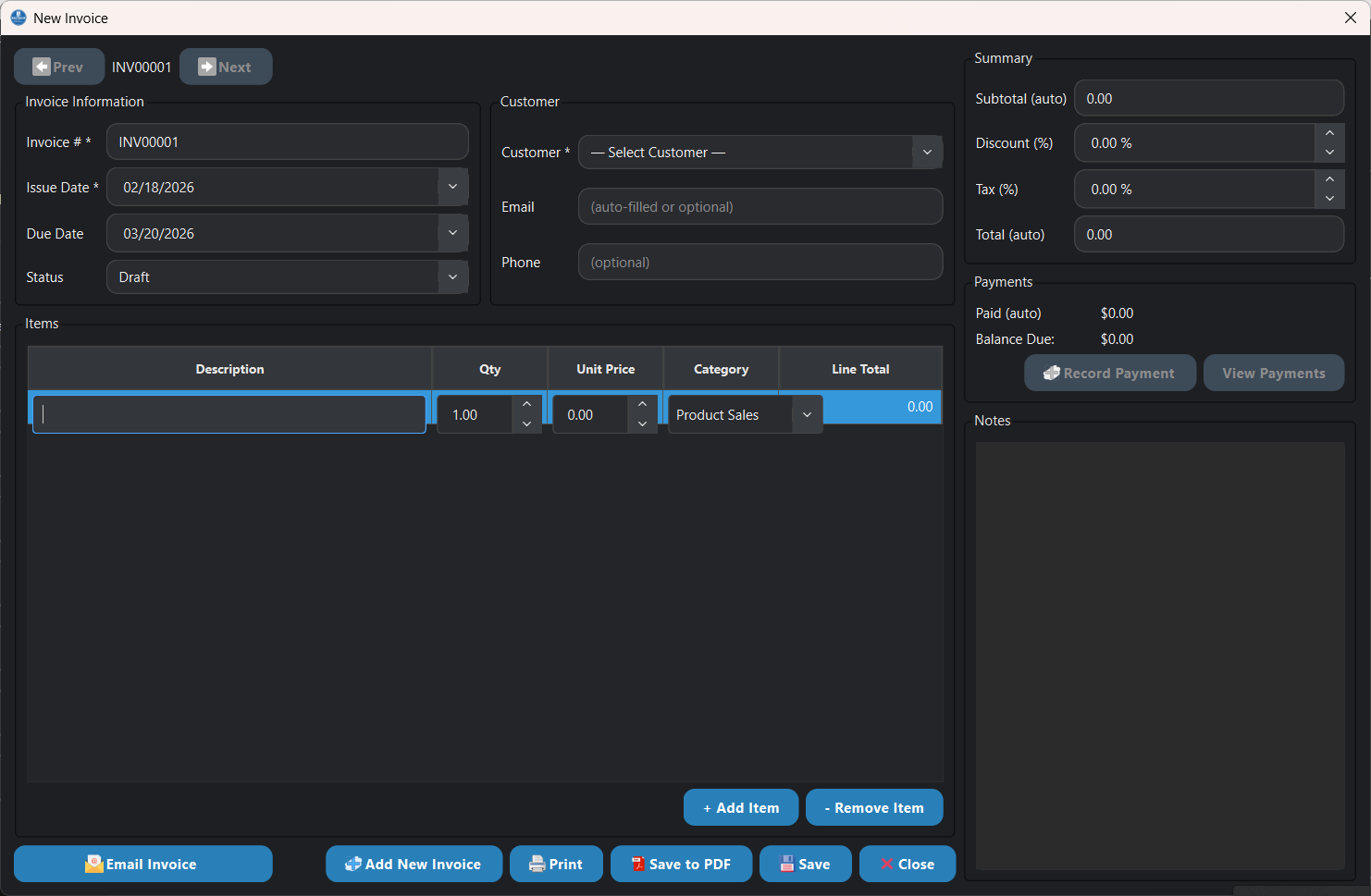Expand the Due Date picker

(x=452, y=233)
